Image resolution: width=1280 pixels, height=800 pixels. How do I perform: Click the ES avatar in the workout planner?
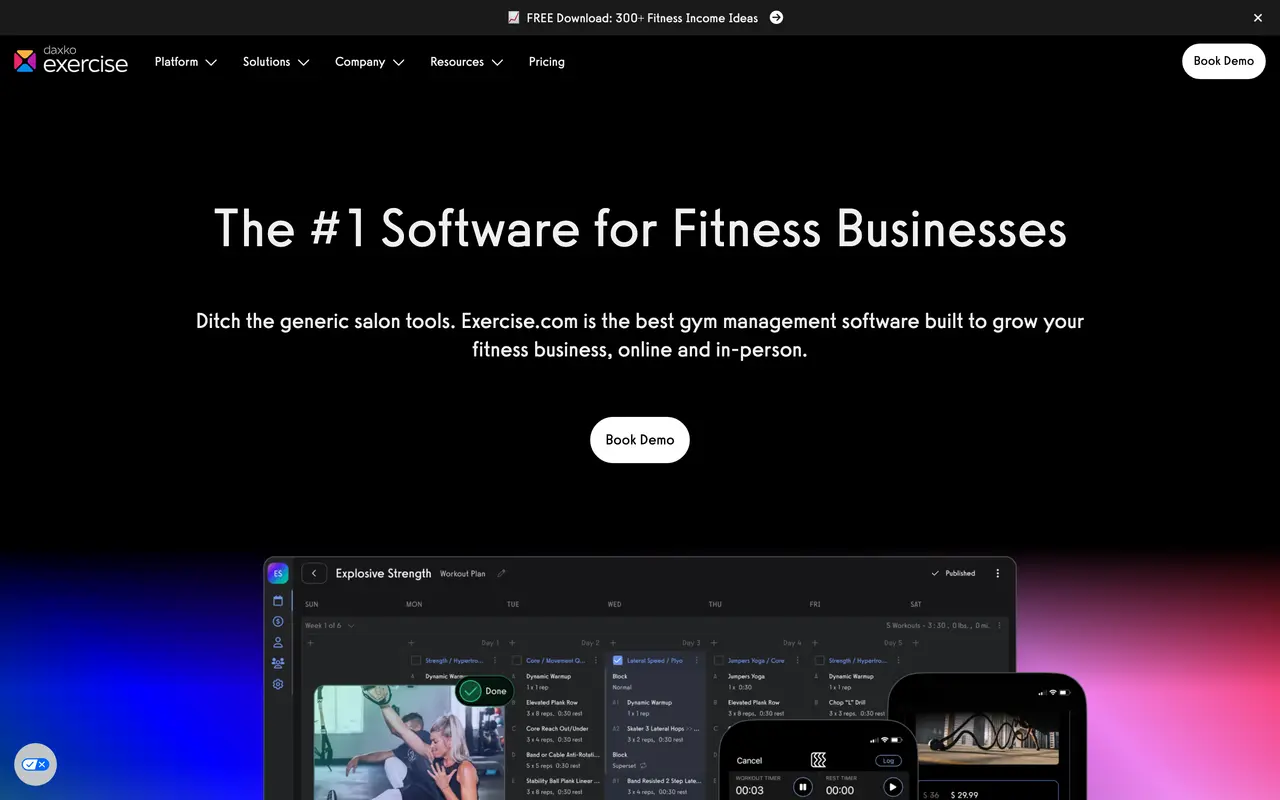coord(278,573)
